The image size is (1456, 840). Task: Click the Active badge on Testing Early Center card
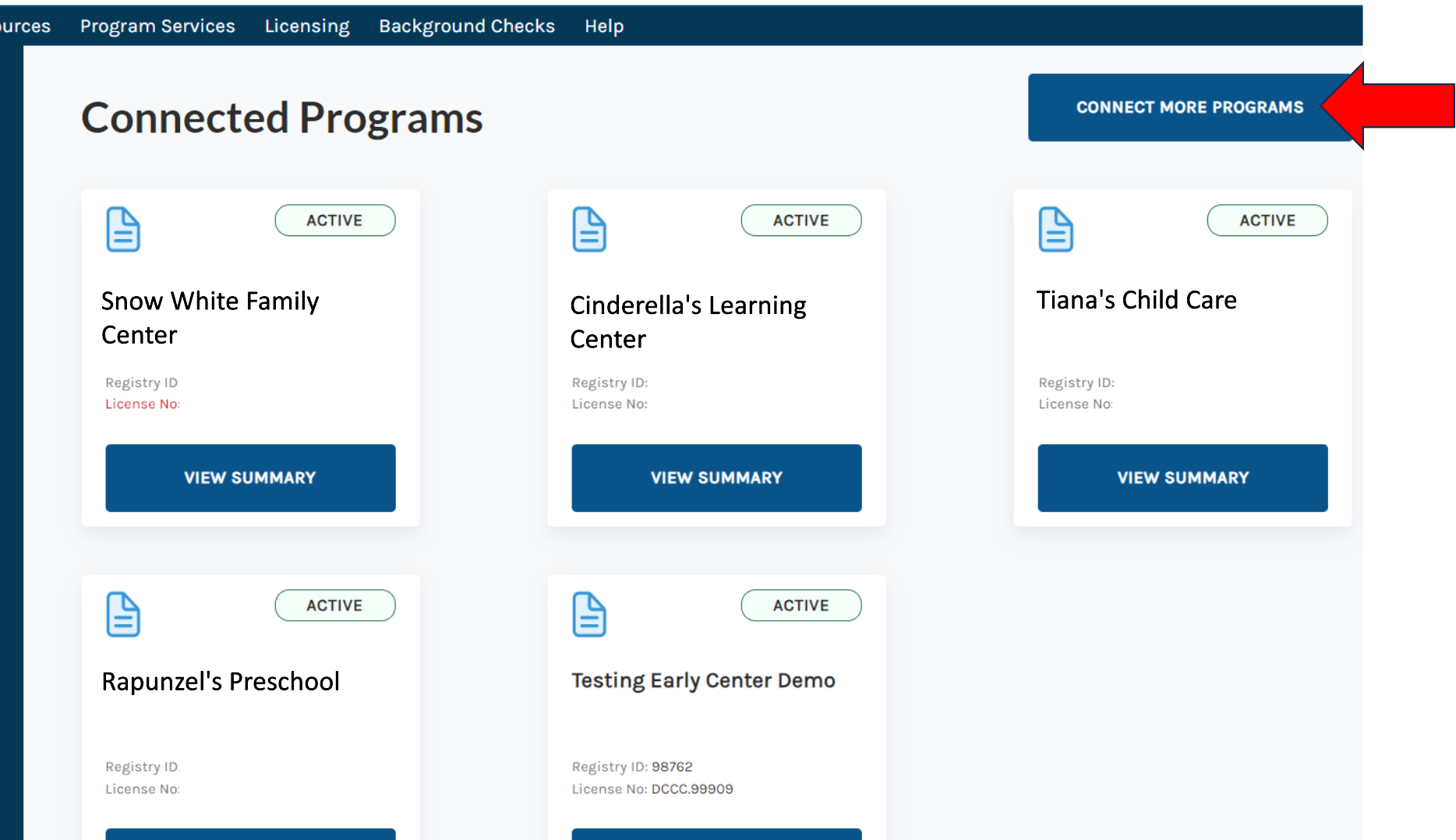800,605
